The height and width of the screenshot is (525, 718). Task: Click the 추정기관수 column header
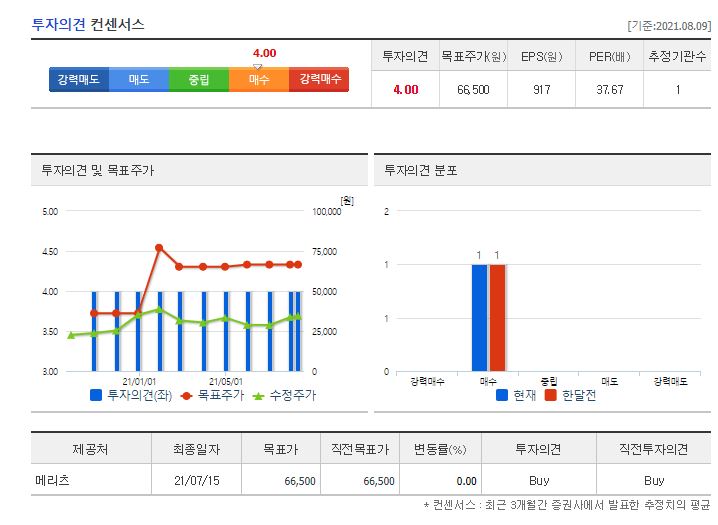click(677, 56)
